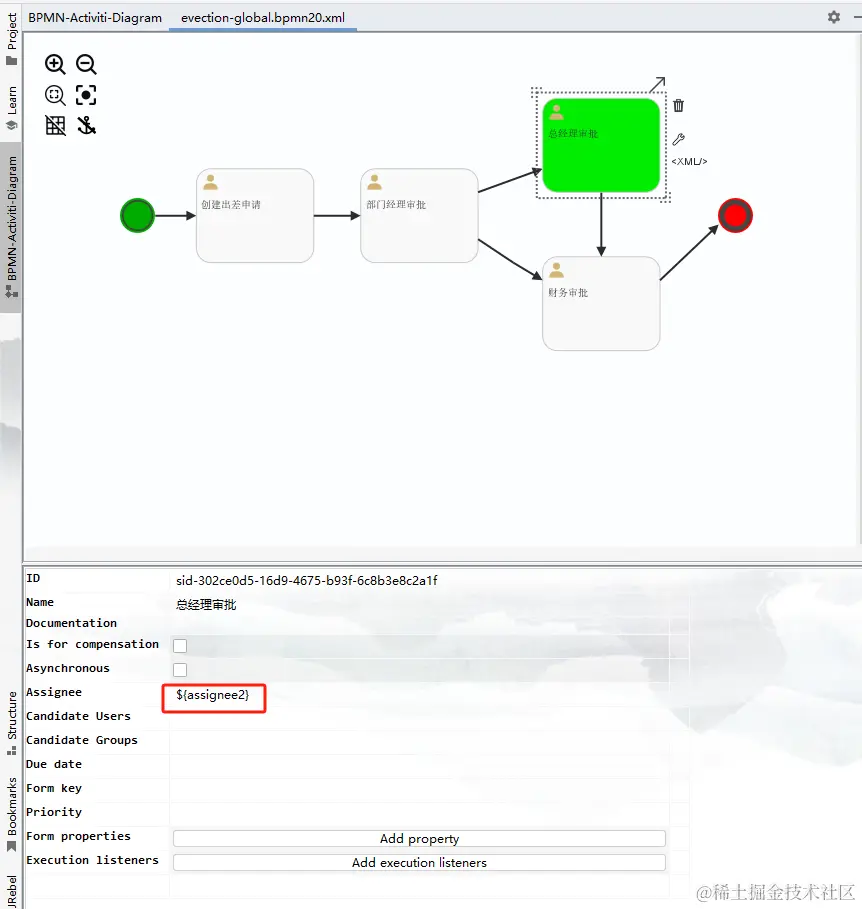
Task: Select the red end event
Action: (735, 216)
